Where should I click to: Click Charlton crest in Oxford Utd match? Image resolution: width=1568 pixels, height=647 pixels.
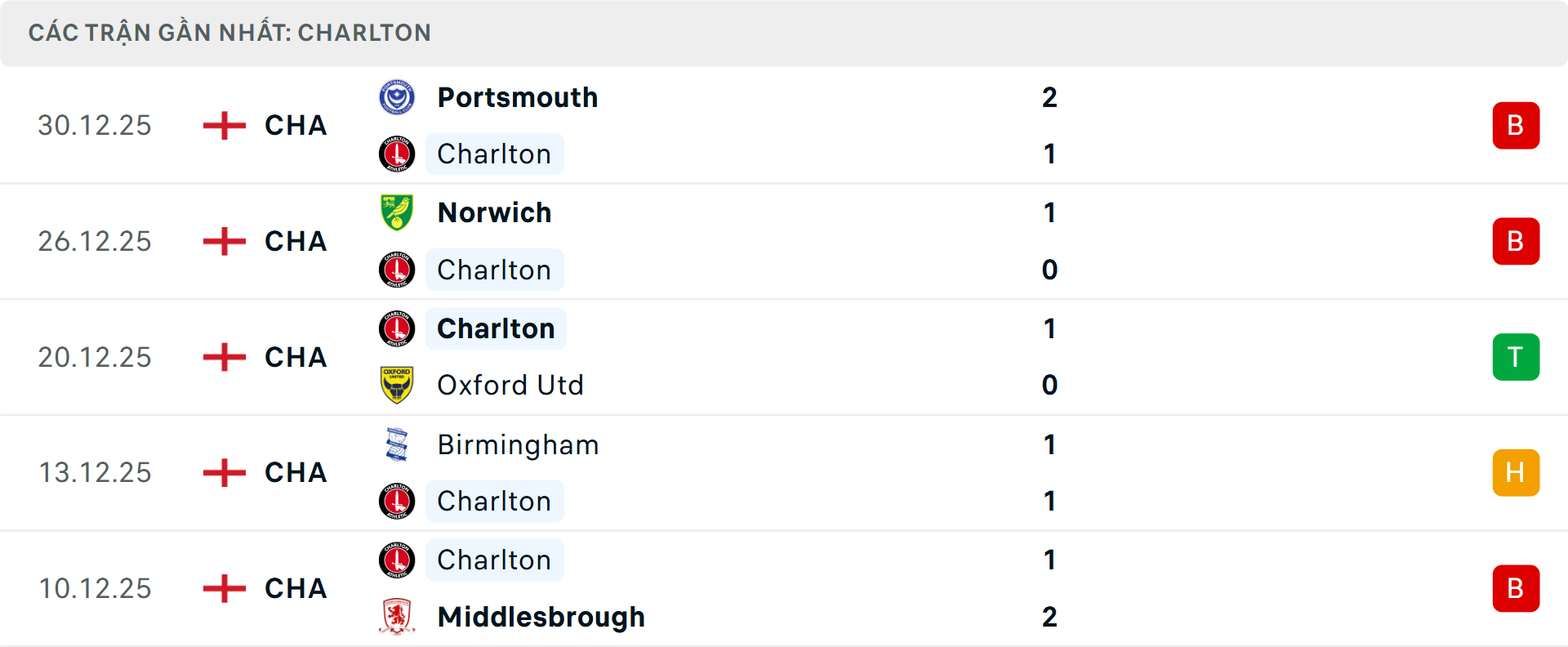pyautogui.click(x=397, y=328)
